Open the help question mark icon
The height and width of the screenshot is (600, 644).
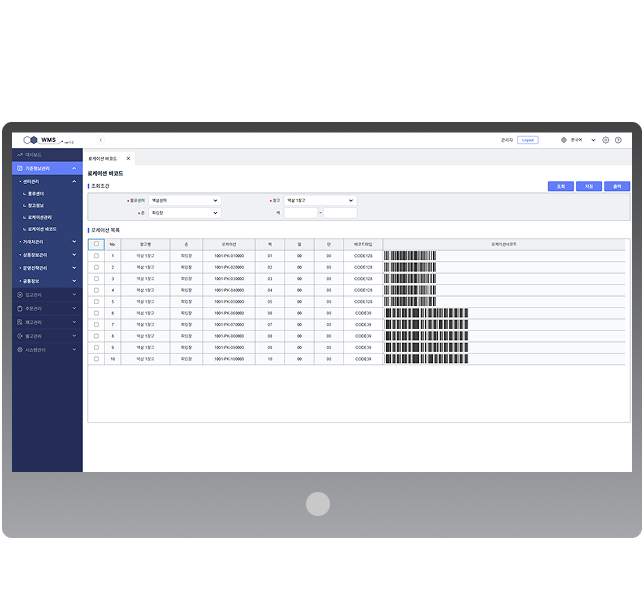tap(618, 140)
